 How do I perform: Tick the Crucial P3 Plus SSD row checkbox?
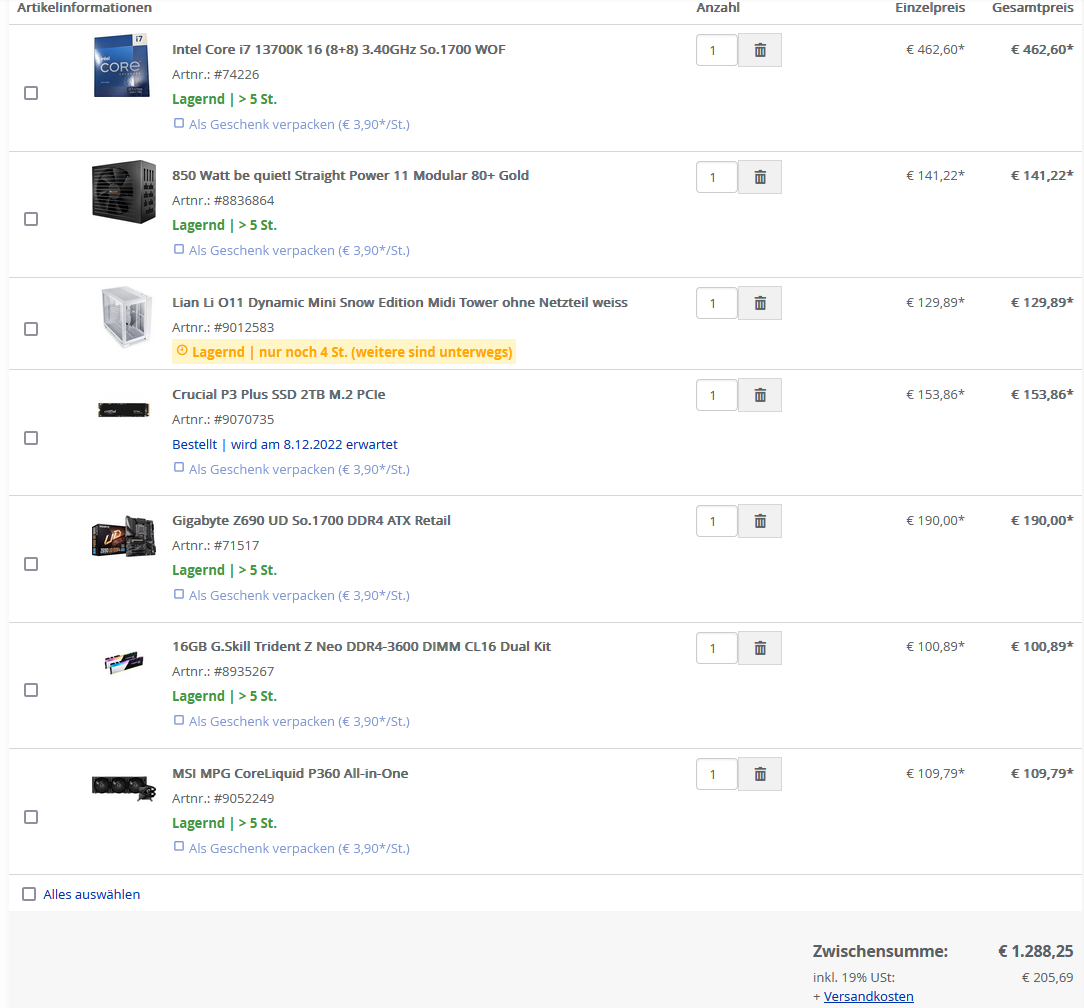[31, 438]
